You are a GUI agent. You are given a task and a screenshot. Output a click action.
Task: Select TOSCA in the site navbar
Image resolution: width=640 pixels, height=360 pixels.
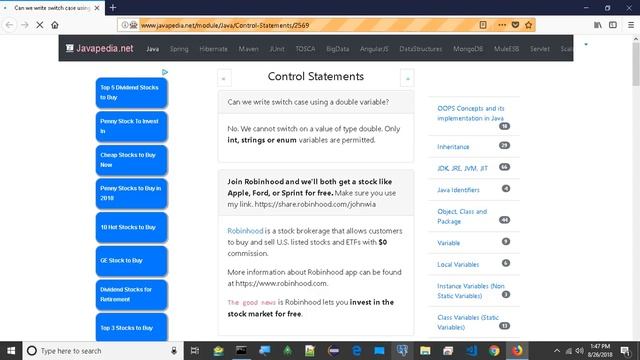pyautogui.click(x=305, y=49)
